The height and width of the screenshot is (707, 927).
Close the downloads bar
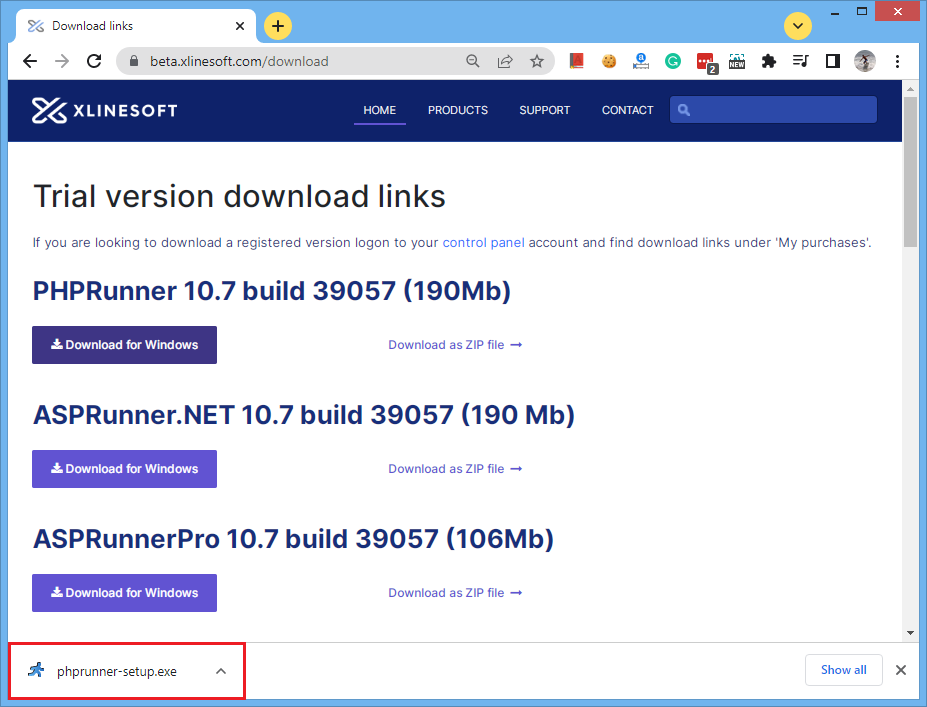point(900,670)
